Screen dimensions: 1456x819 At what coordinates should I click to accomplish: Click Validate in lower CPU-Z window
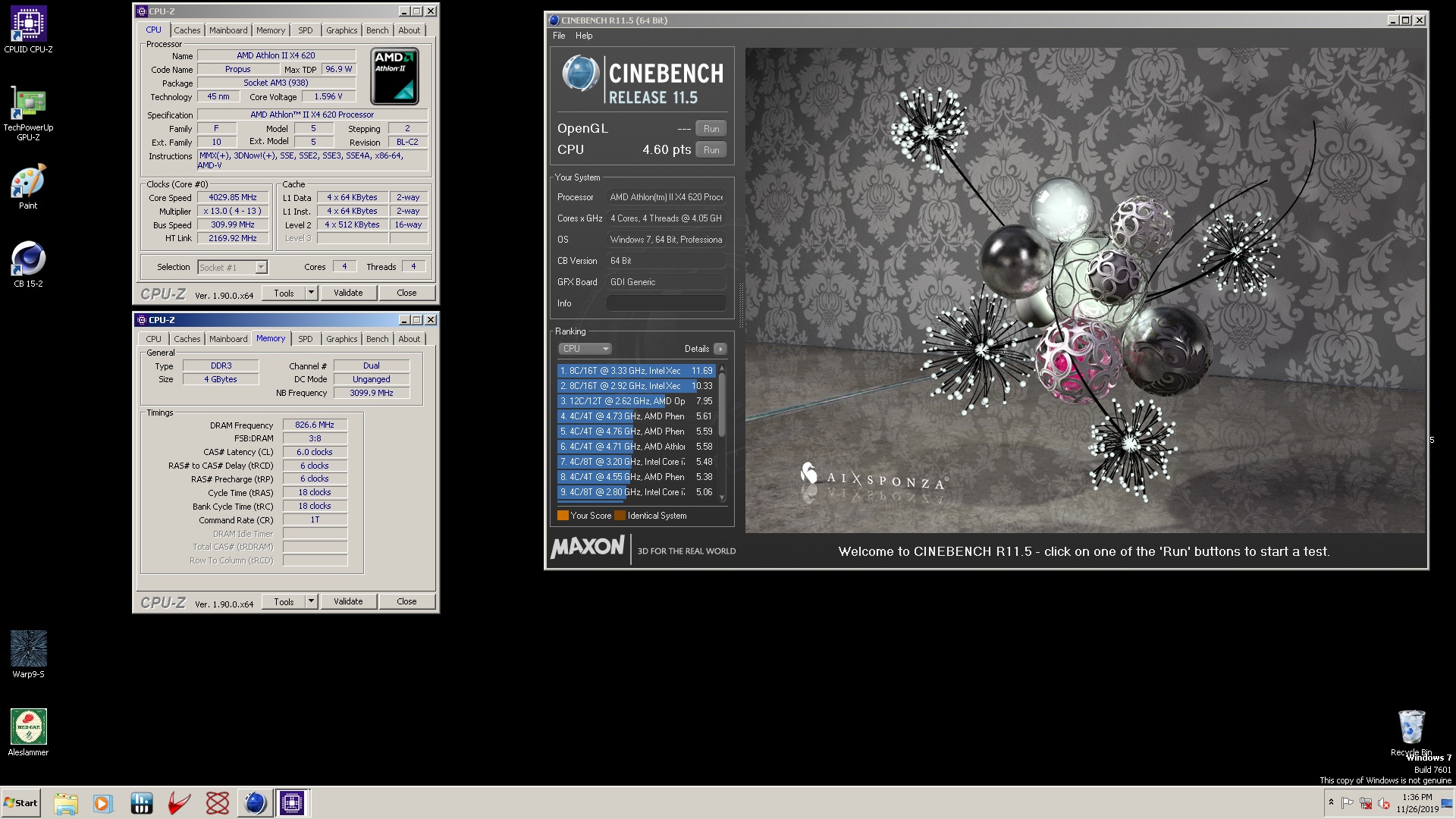pyautogui.click(x=348, y=601)
